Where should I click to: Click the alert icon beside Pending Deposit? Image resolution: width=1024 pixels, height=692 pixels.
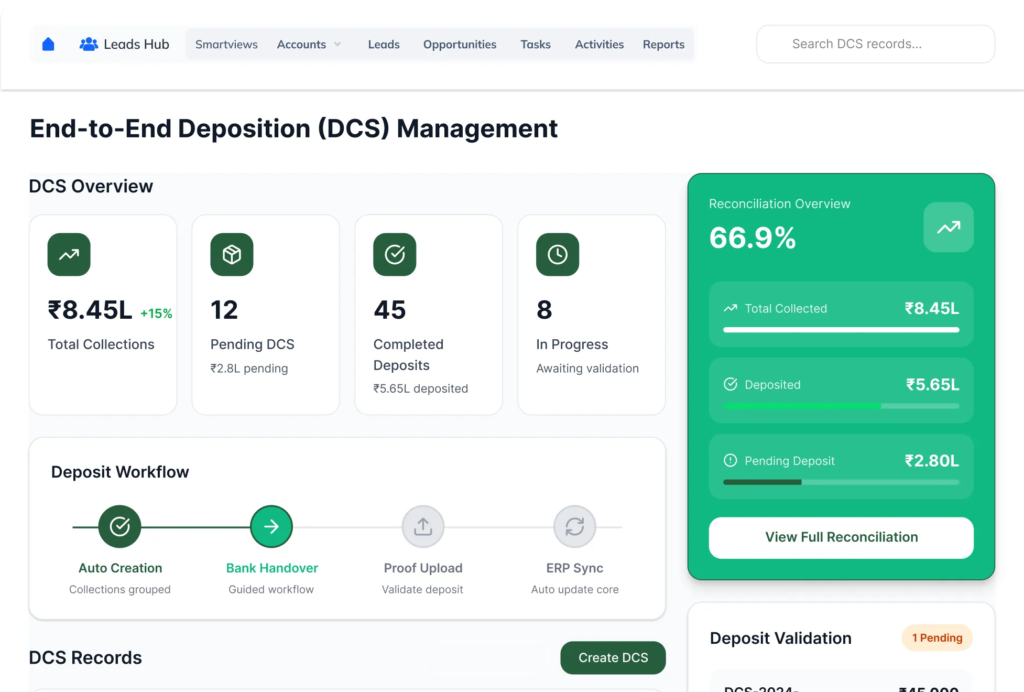pos(730,461)
